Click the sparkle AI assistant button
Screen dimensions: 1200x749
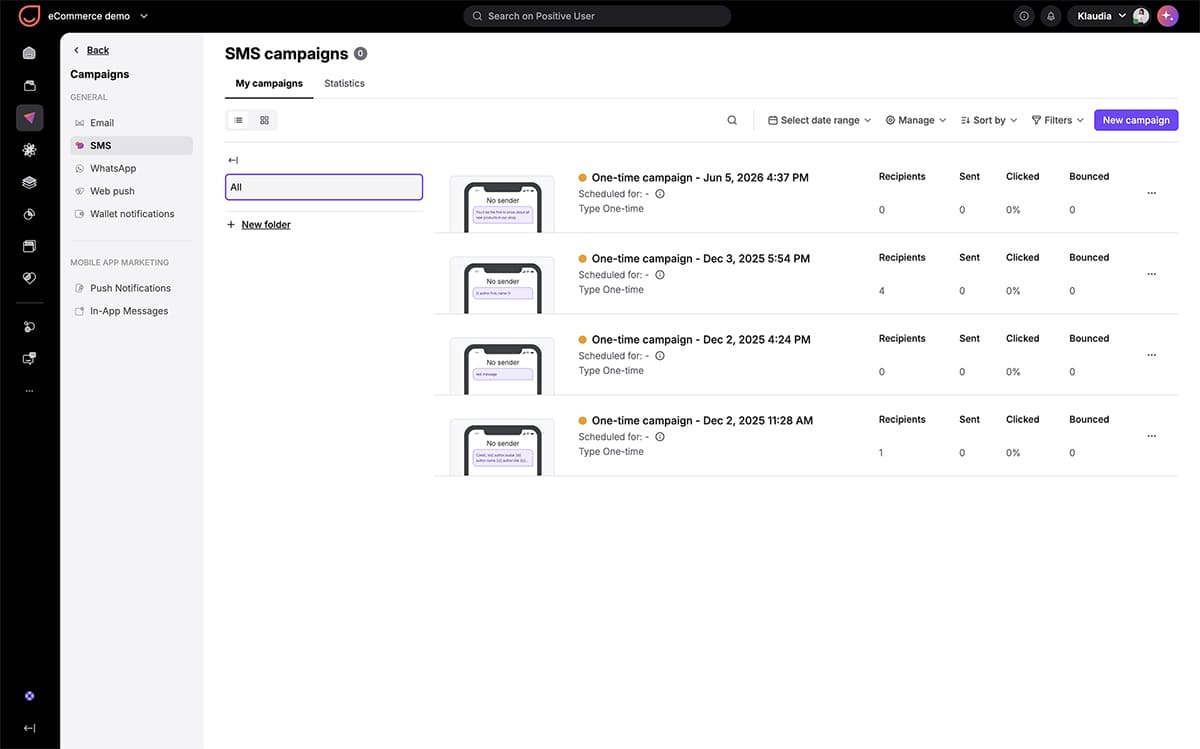coord(1167,16)
